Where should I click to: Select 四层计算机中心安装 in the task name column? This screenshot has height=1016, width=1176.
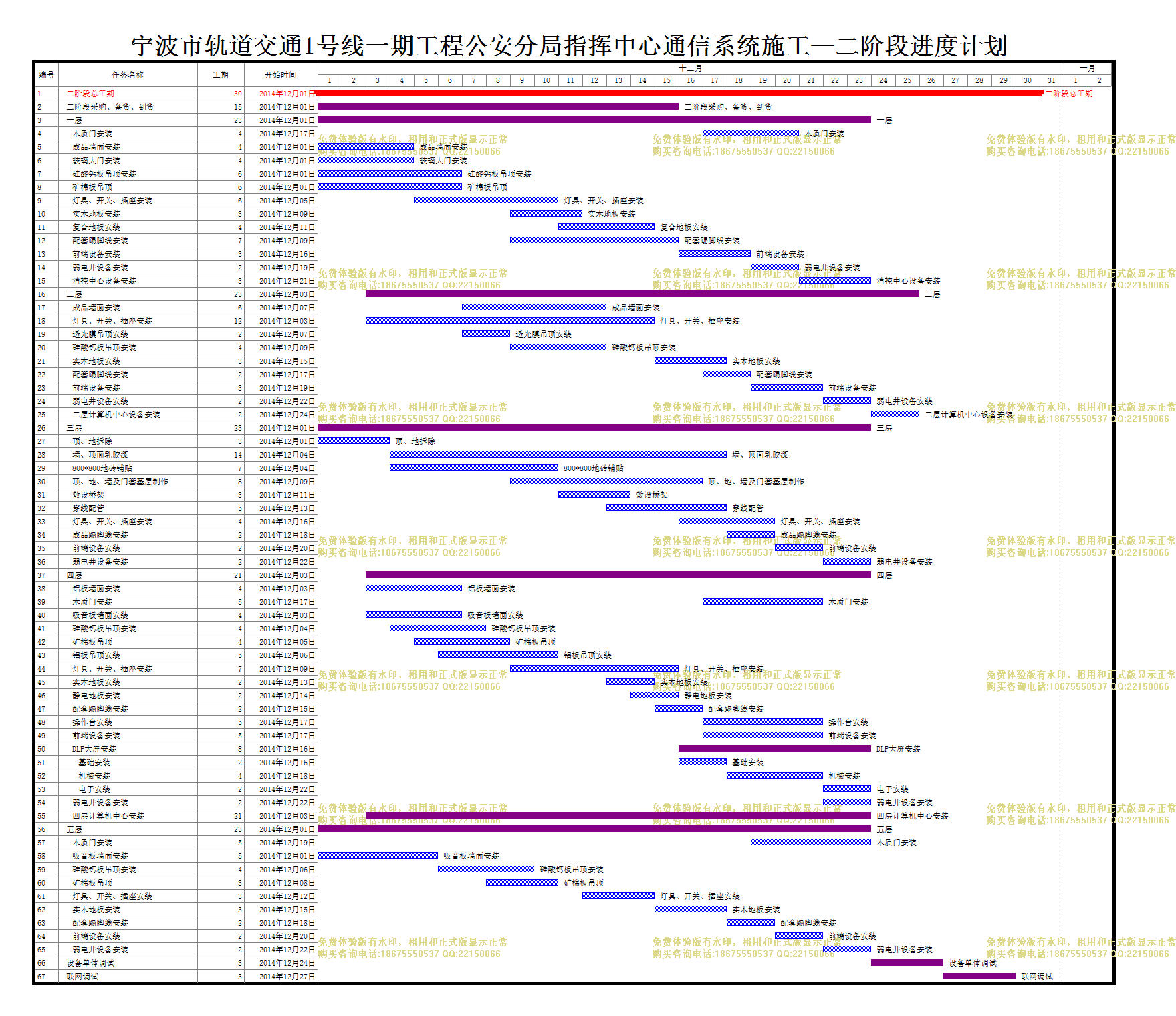[x=108, y=816]
